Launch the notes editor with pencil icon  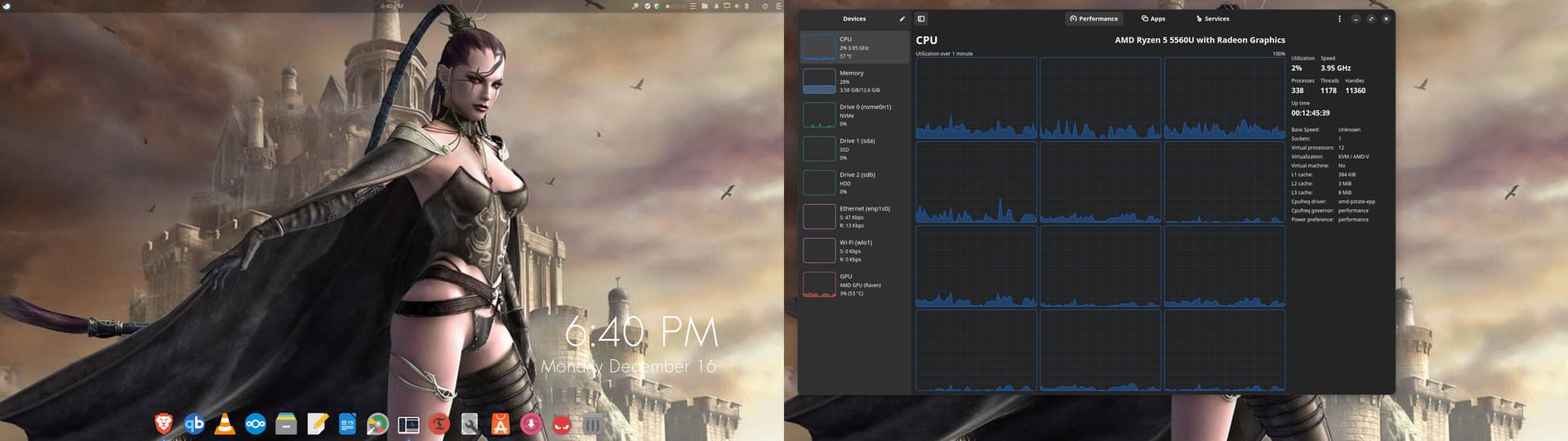[317, 423]
